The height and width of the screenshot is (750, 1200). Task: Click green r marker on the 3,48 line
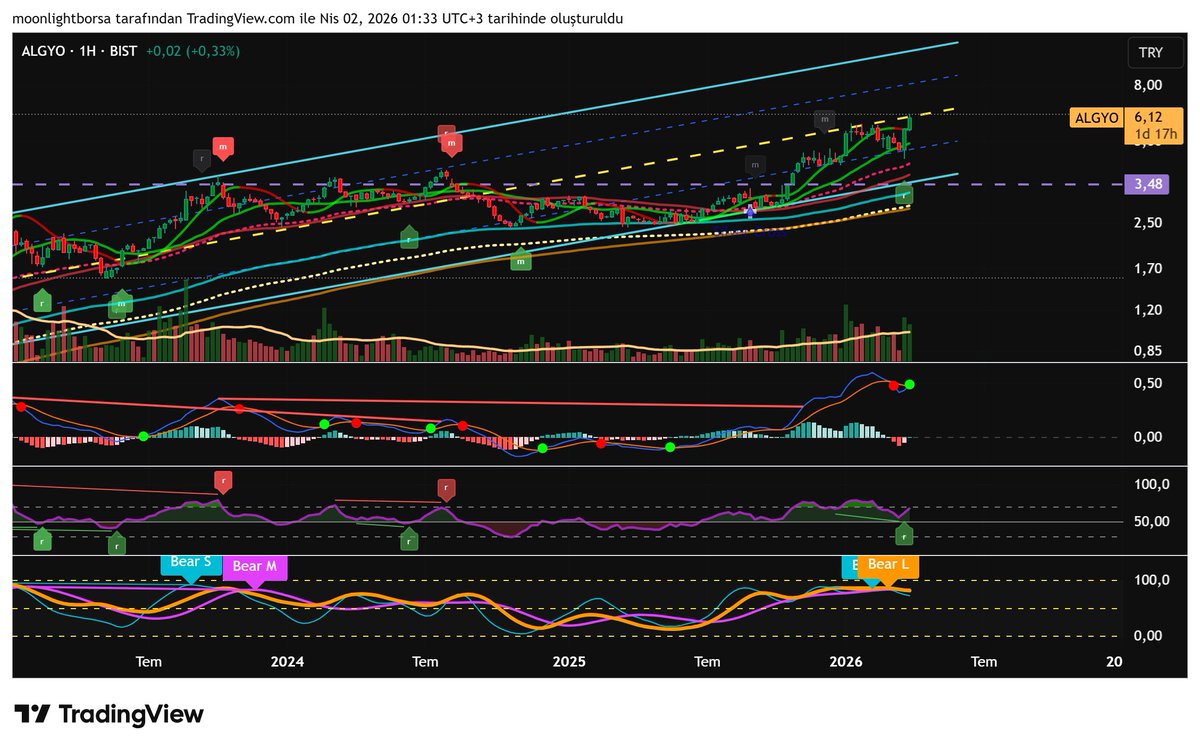905,194
